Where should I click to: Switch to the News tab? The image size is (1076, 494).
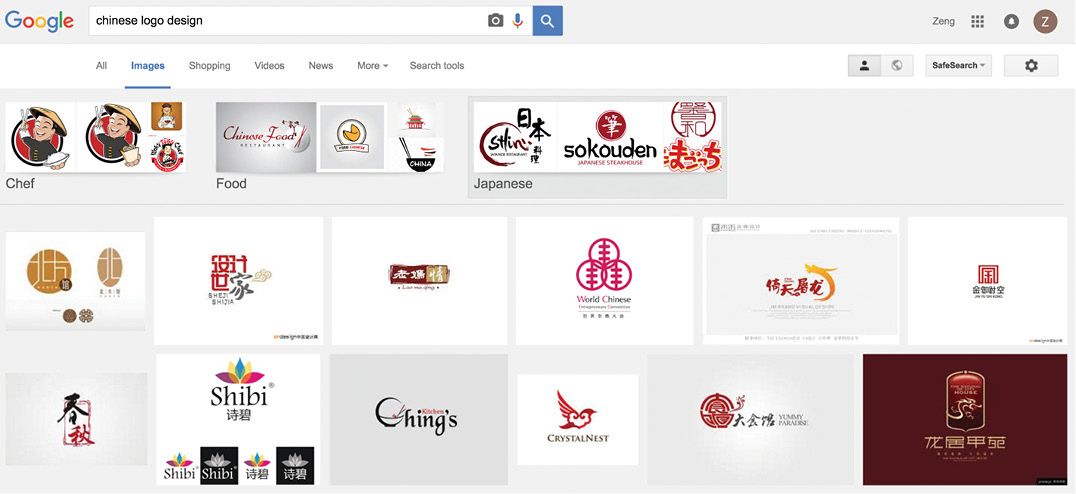(320, 66)
